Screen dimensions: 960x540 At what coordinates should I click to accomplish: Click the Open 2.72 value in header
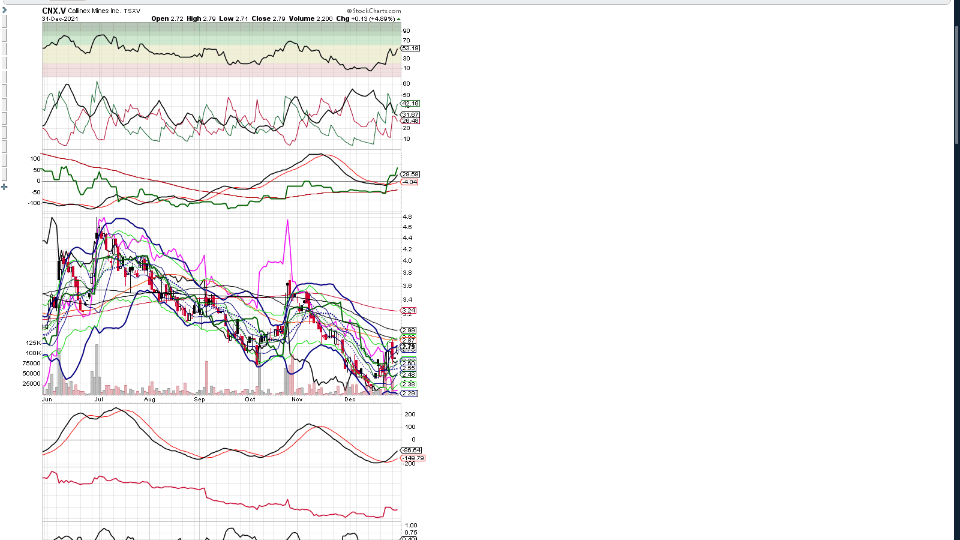(167, 19)
